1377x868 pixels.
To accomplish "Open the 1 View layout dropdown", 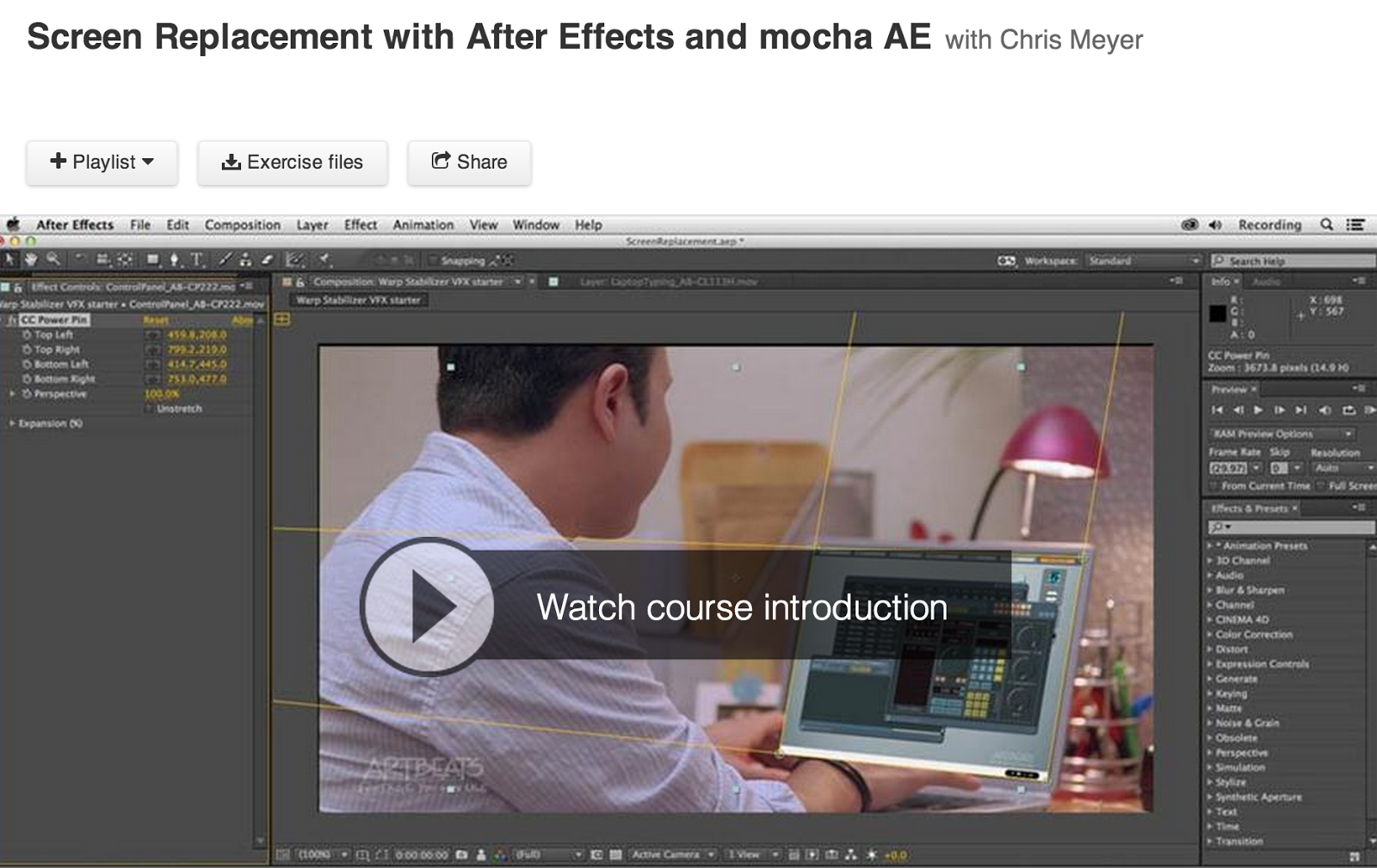I will 753,854.
